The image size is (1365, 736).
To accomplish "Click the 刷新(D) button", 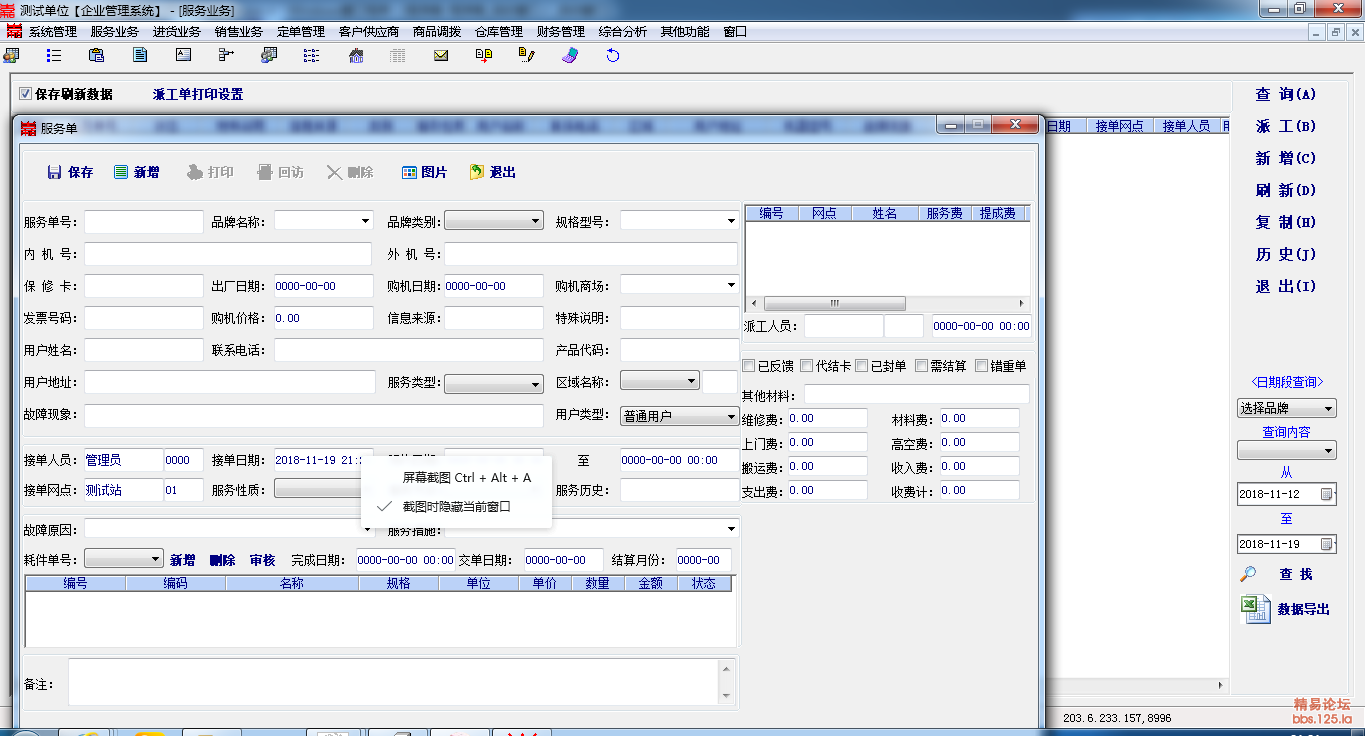I will [1286, 190].
